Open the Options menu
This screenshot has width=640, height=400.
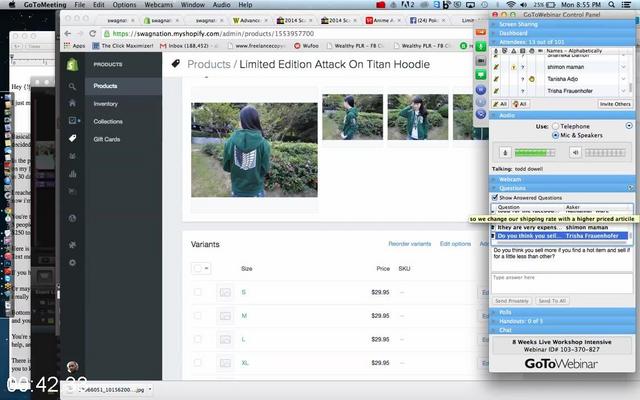click(124, 4)
